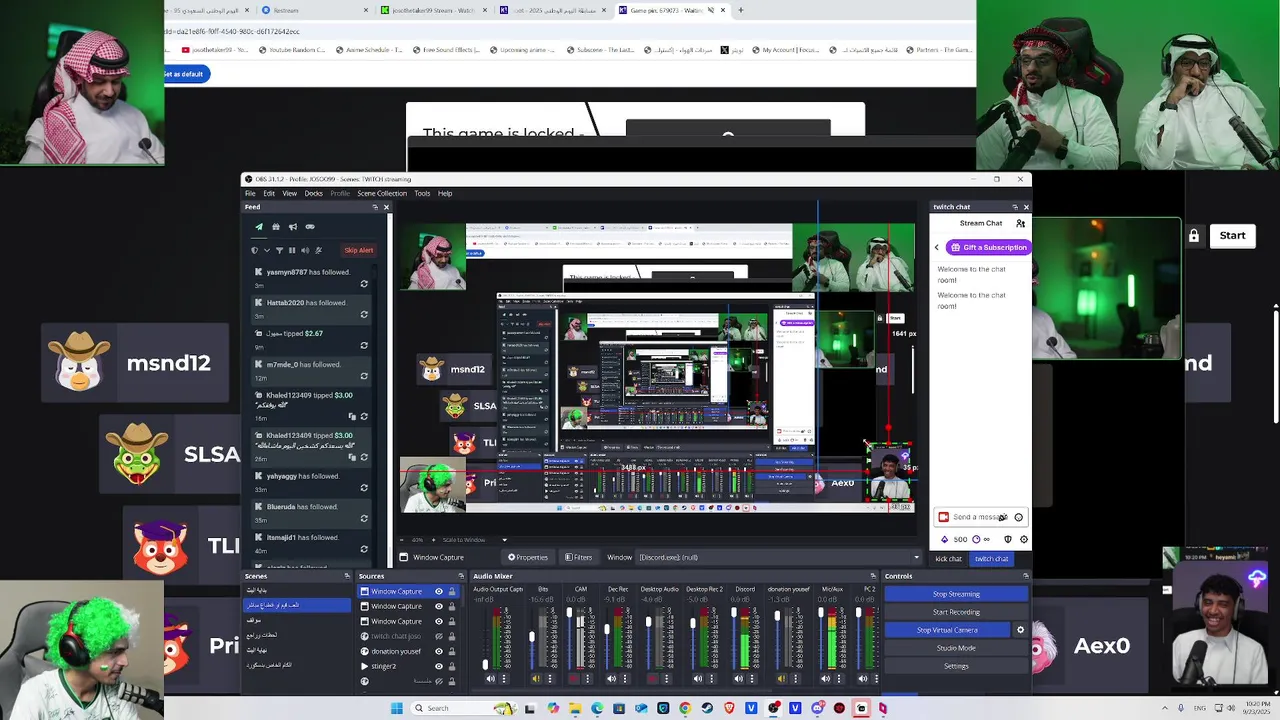Toggle visibility of stinger2 source
The image size is (1280, 720).
(x=438, y=666)
